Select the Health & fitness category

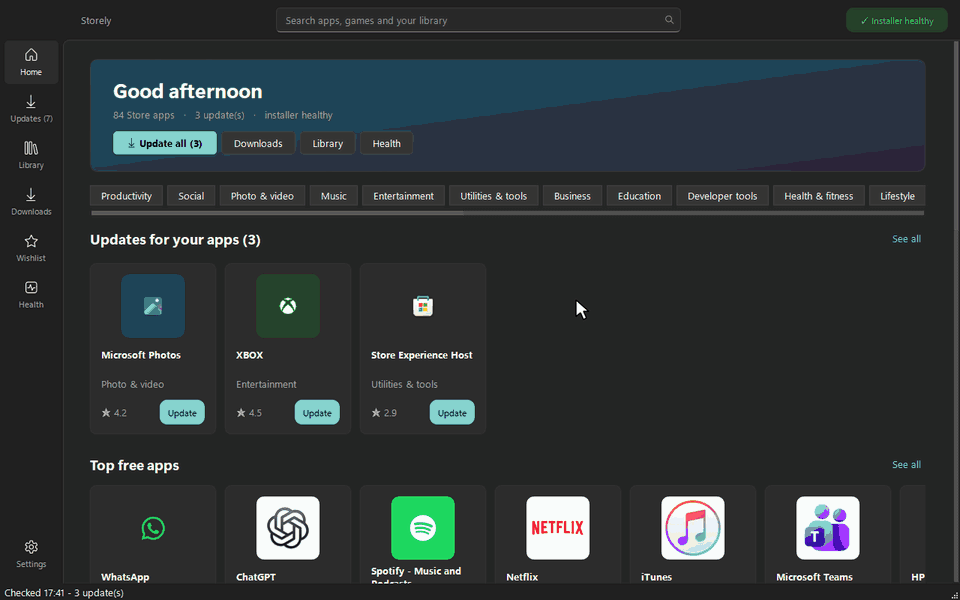click(819, 196)
